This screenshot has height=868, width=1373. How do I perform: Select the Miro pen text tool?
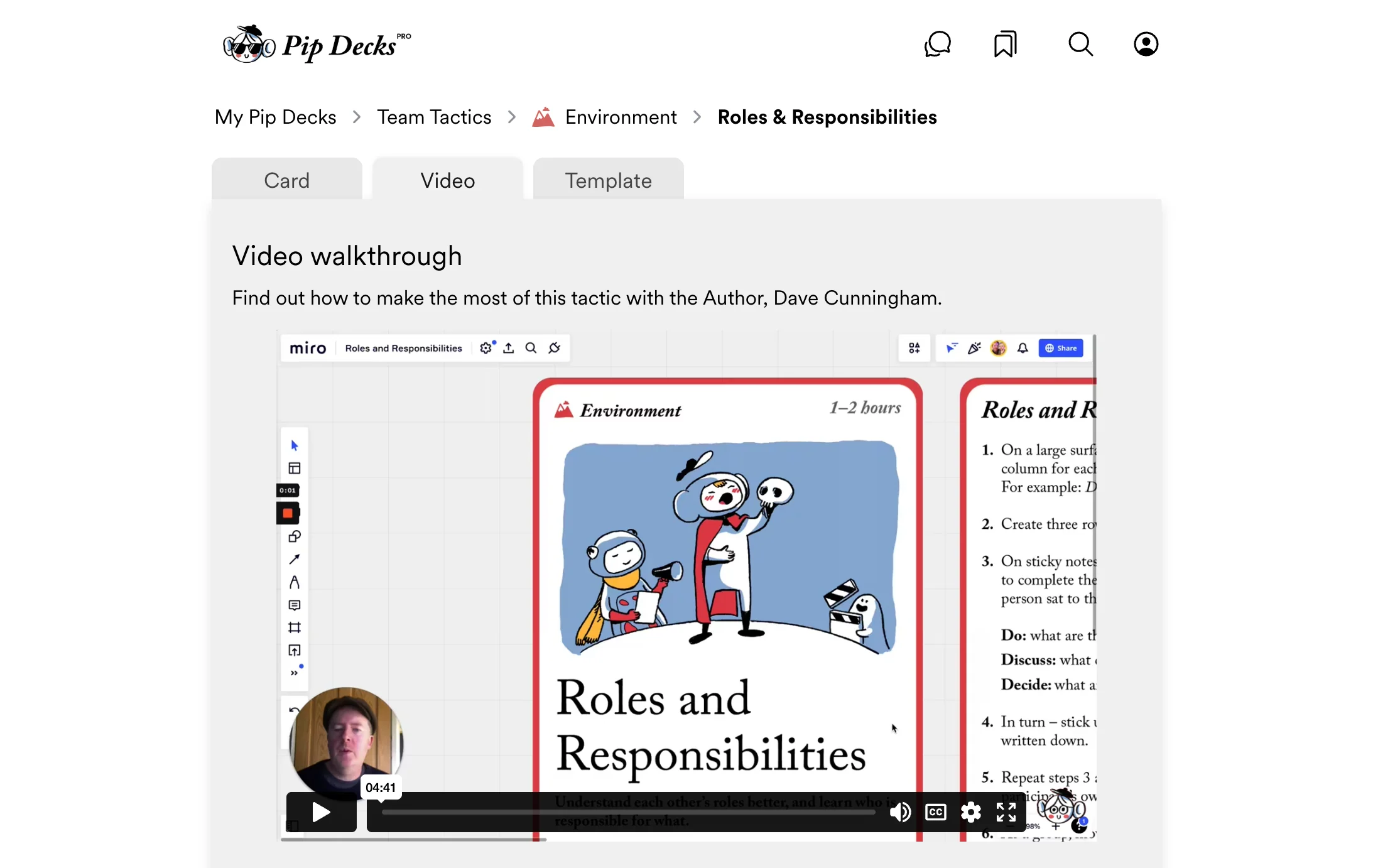pos(294,582)
